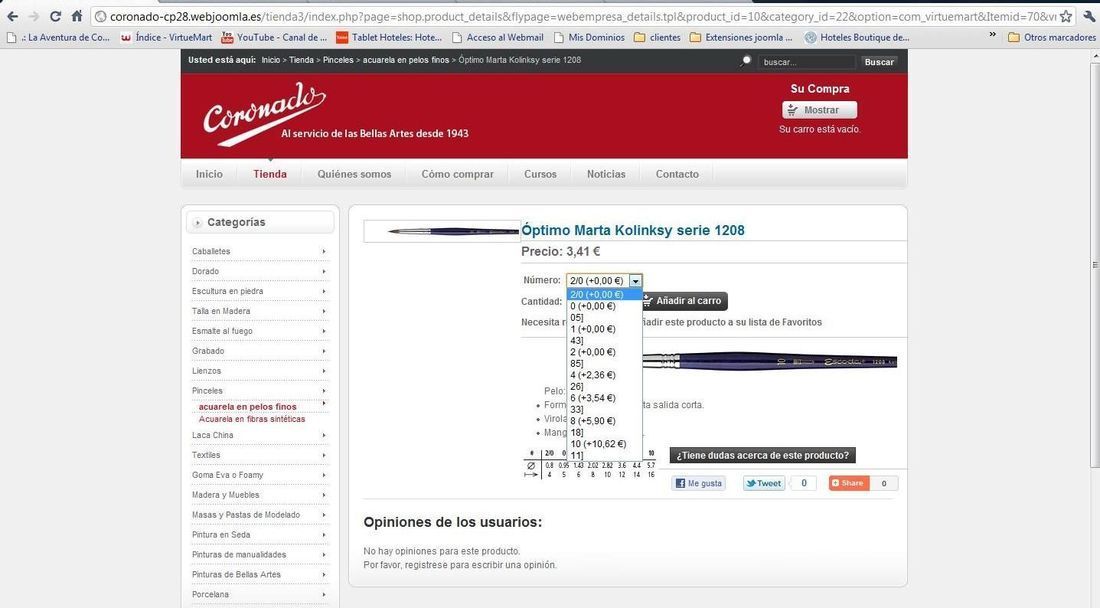Open the Acuarela en fibras sintéticas subcategory
Screen dimensions: 1100x608
[252, 419]
